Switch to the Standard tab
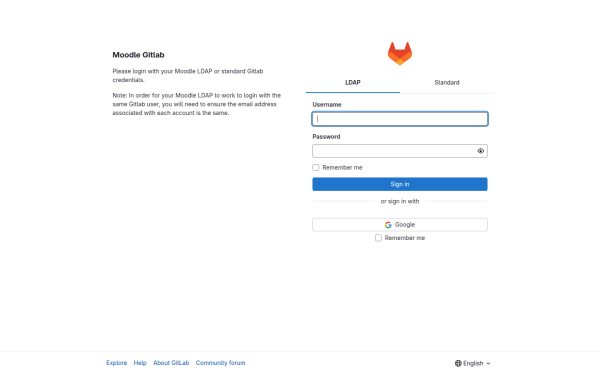600x375 pixels. (x=447, y=83)
